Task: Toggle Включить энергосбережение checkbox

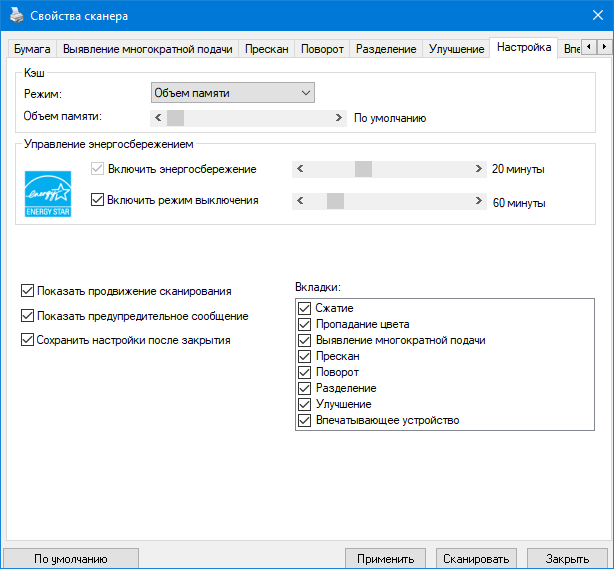Action: coord(97,169)
